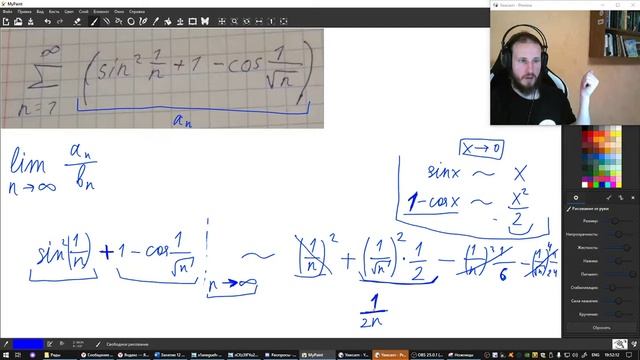Image resolution: width=640 pixels, height=360 pixels.
Task: Switch to the brush checkmark panel tab
Action: [609, 198]
